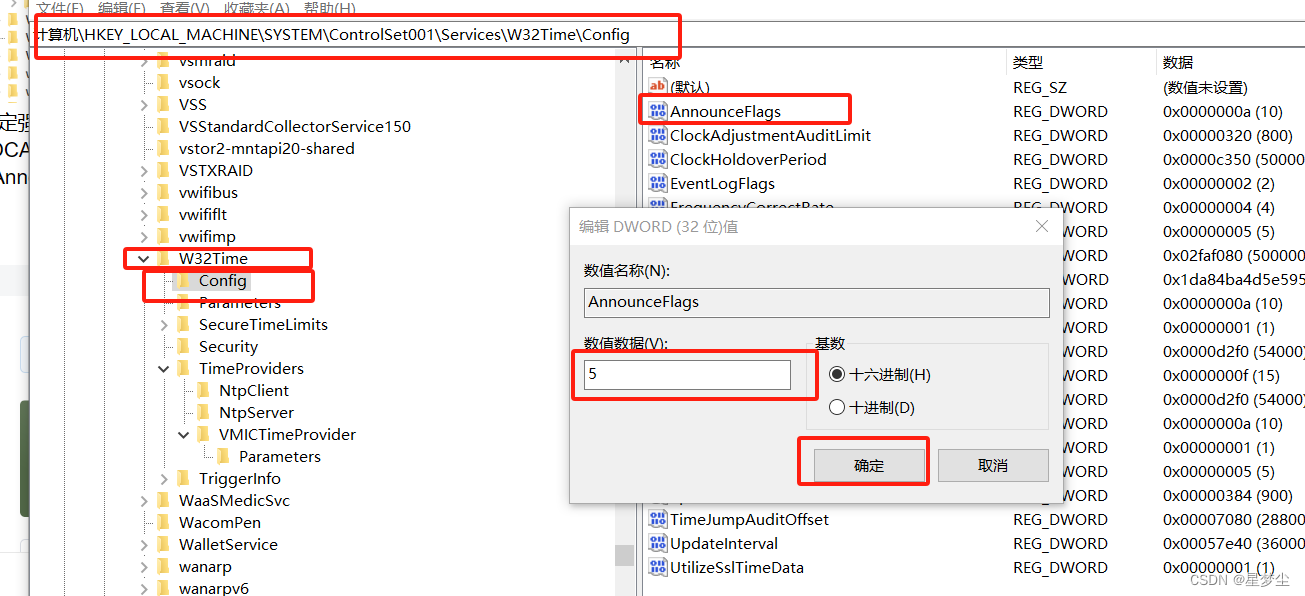Viewport: 1305px width, 596px height.
Task: Click the vwififlt folder icon
Action: pos(163,214)
